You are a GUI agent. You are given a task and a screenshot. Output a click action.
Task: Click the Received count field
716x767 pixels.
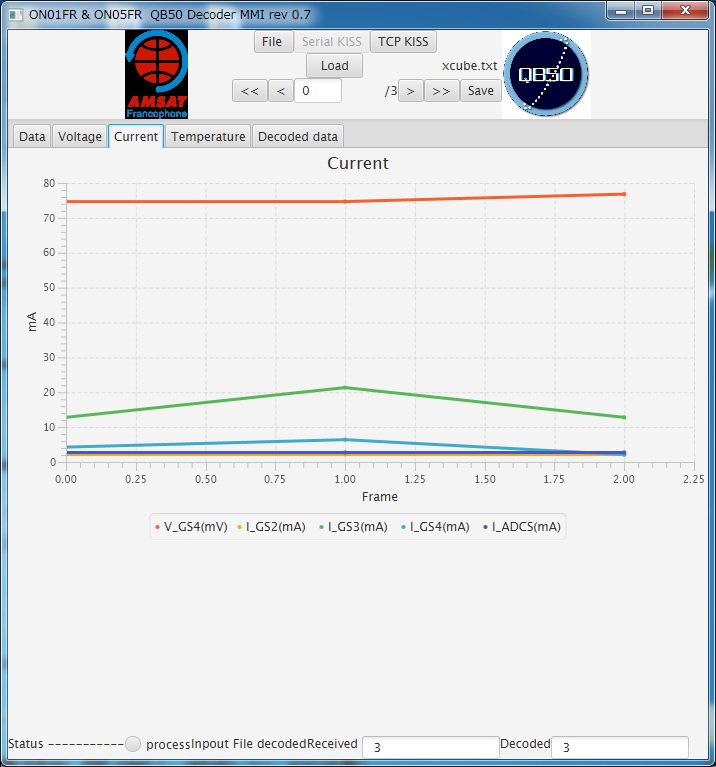[430, 747]
